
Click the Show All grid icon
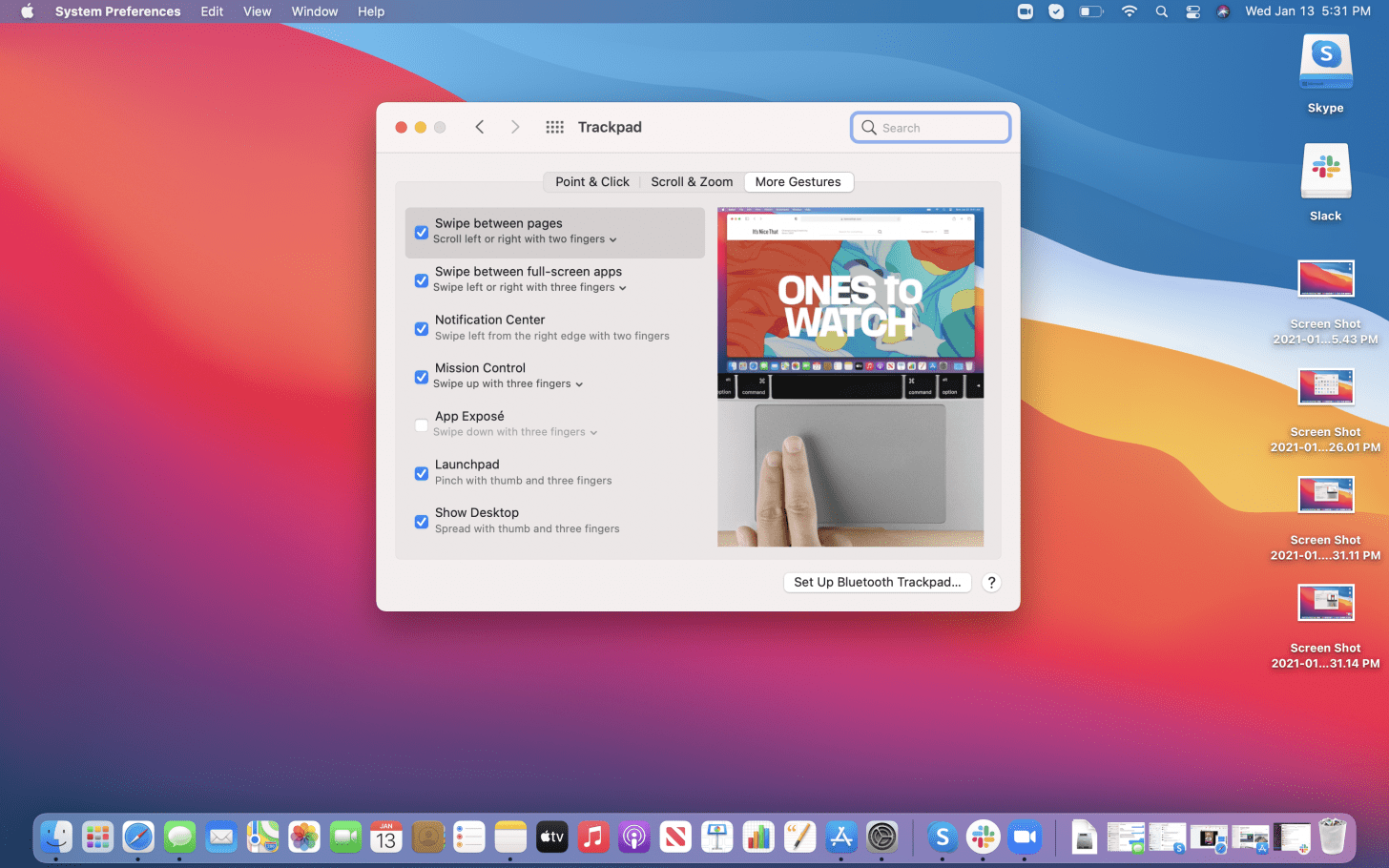tap(554, 127)
